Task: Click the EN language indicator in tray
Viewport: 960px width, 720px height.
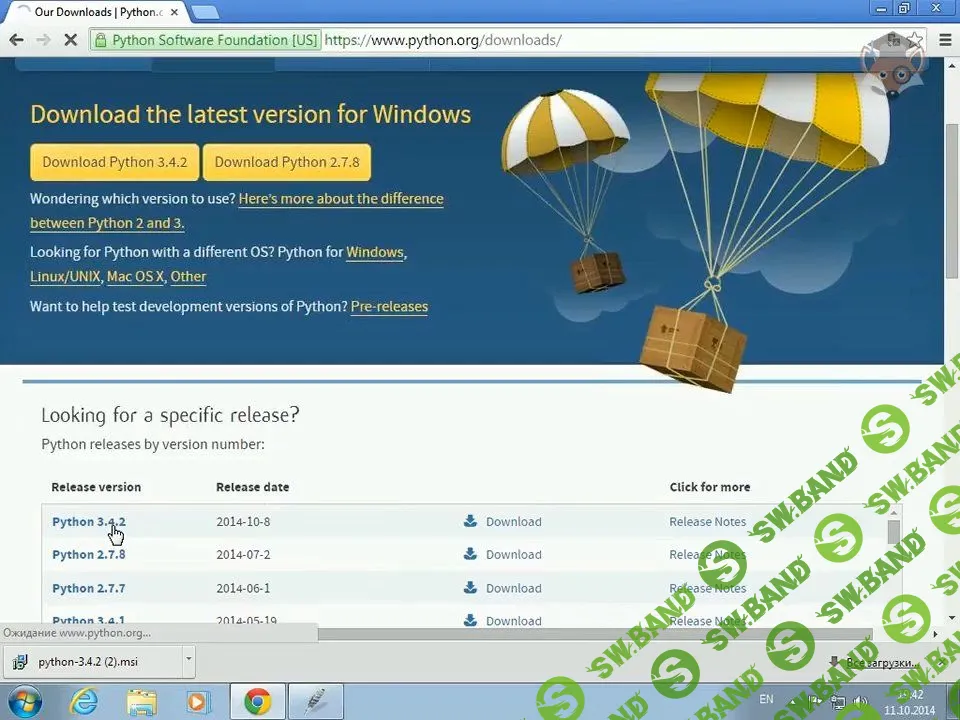Action: [x=766, y=699]
